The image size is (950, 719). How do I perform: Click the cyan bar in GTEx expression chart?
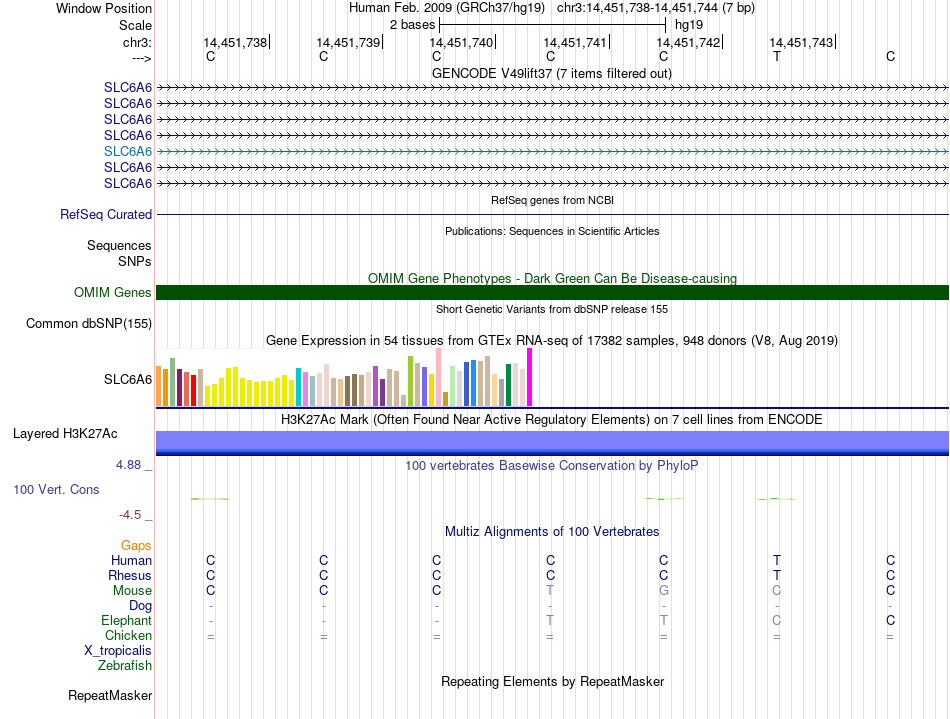[298, 386]
